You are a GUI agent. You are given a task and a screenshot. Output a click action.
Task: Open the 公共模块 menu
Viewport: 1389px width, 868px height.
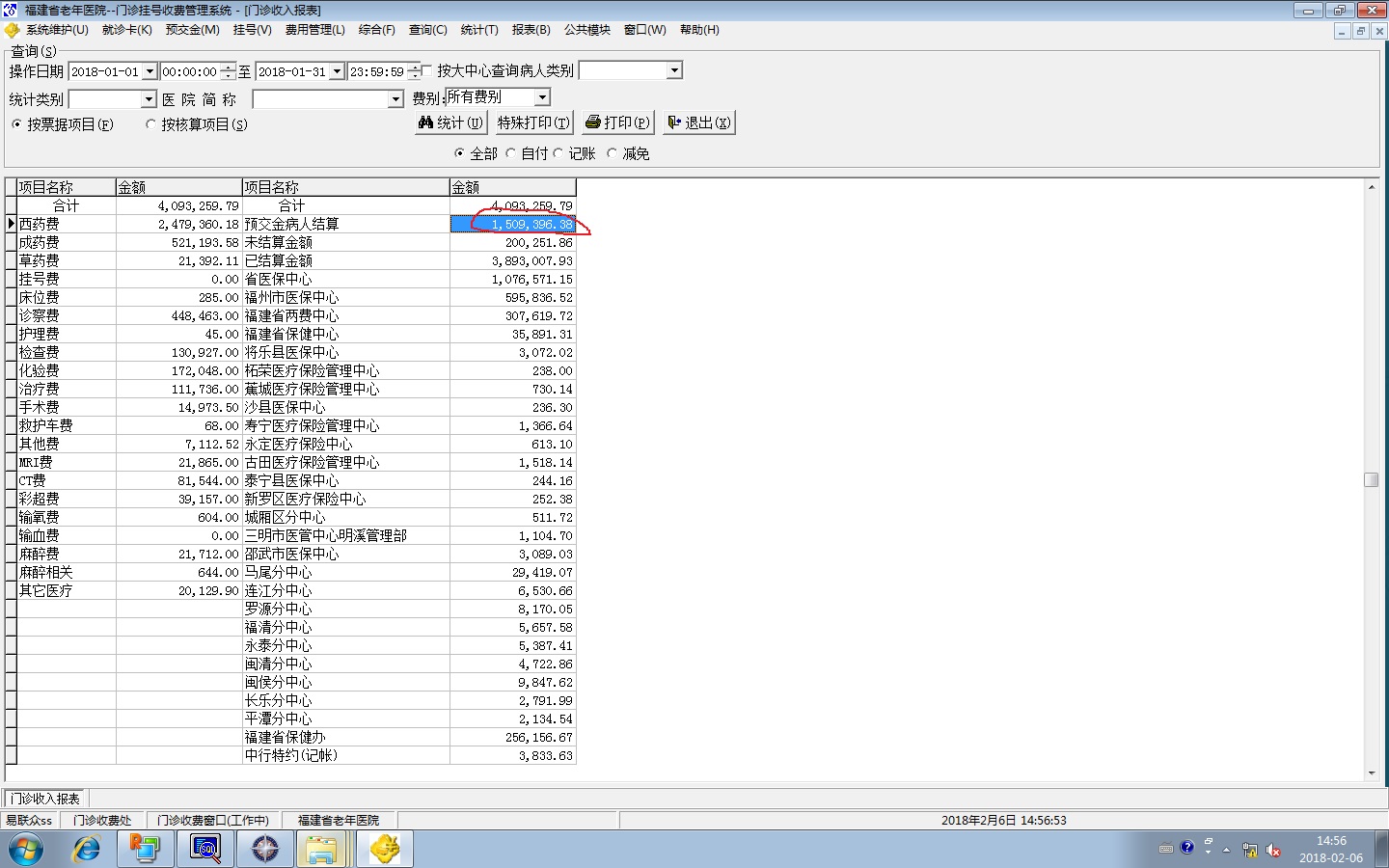click(587, 30)
